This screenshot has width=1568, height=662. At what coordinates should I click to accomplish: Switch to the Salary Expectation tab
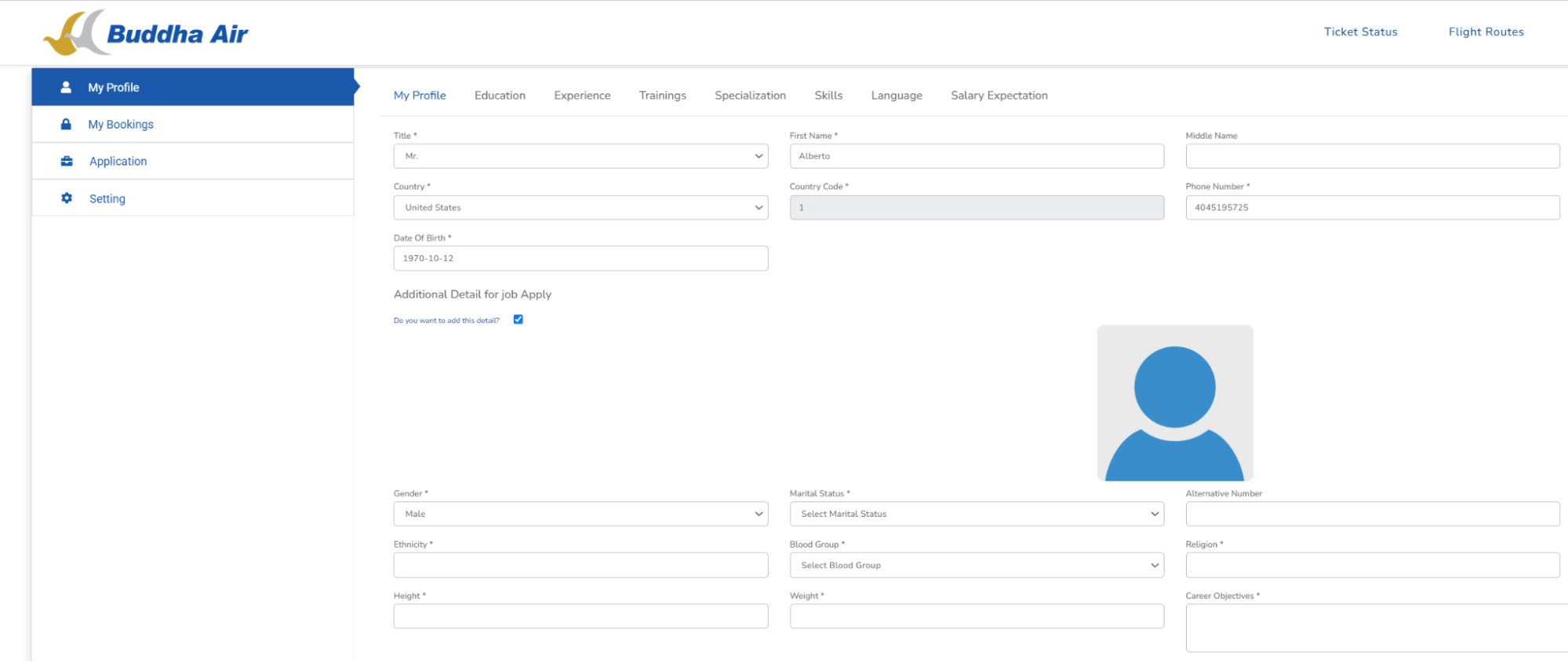[x=999, y=95]
